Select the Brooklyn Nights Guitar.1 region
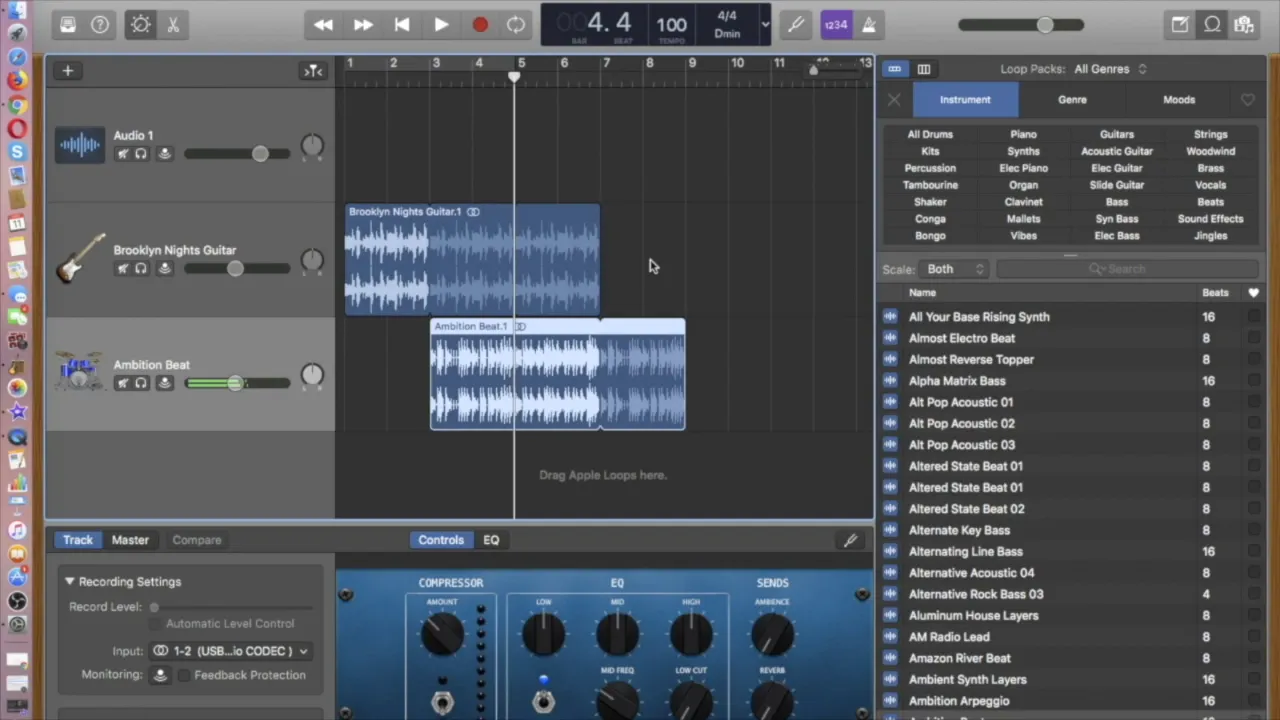This screenshot has width=1280, height=720. 472,260
